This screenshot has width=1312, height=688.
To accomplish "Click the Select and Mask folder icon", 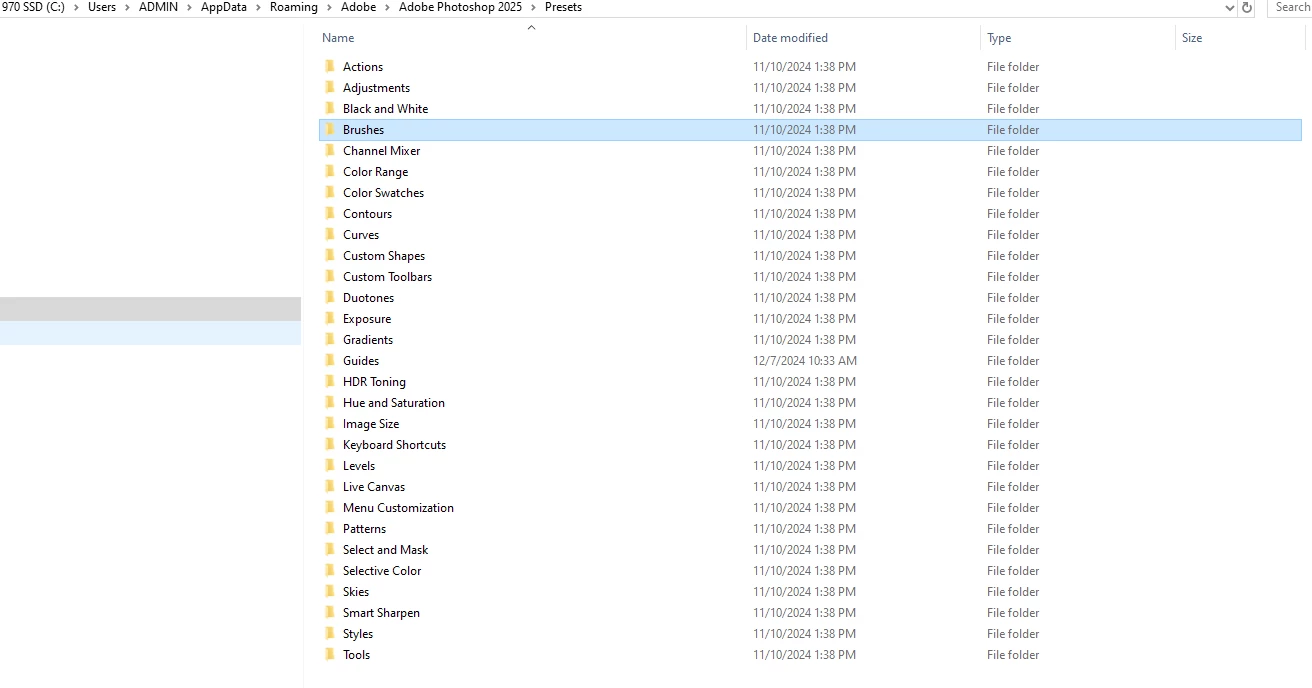I will pyautogui.click(x=330, y=550).
